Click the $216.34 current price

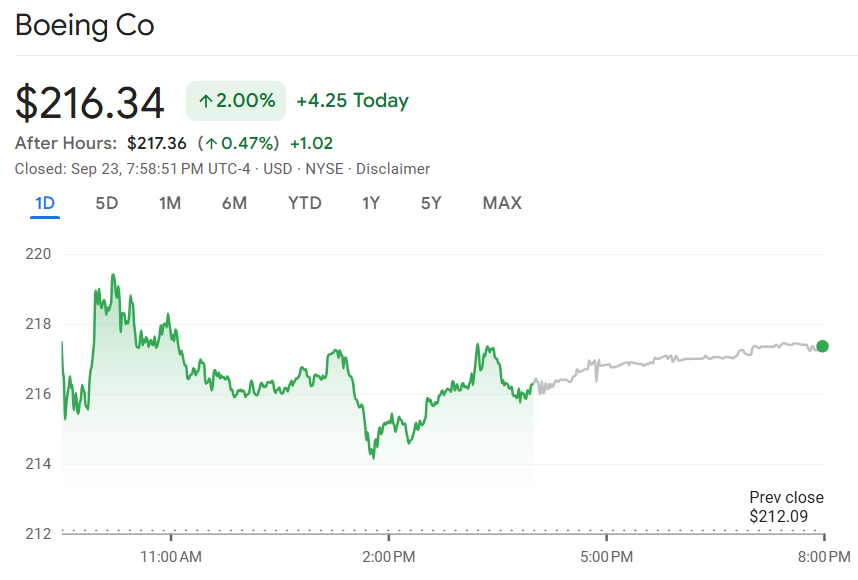click(90, 102)
